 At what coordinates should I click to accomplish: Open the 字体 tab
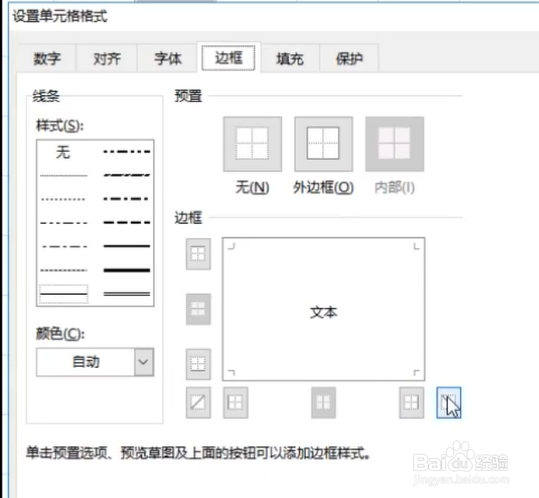tap(167, 58)
